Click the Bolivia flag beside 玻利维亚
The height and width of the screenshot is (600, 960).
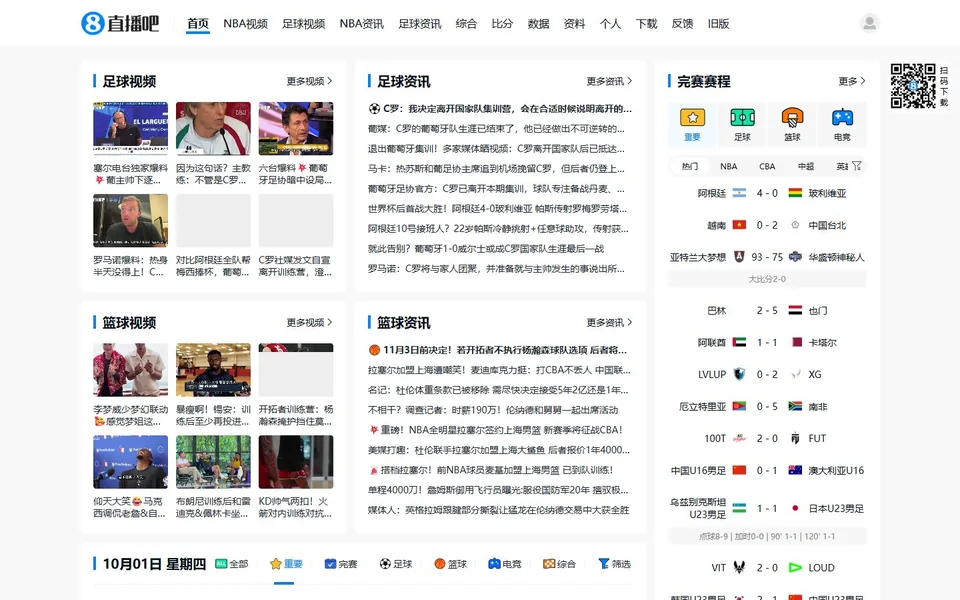(795, 193)
